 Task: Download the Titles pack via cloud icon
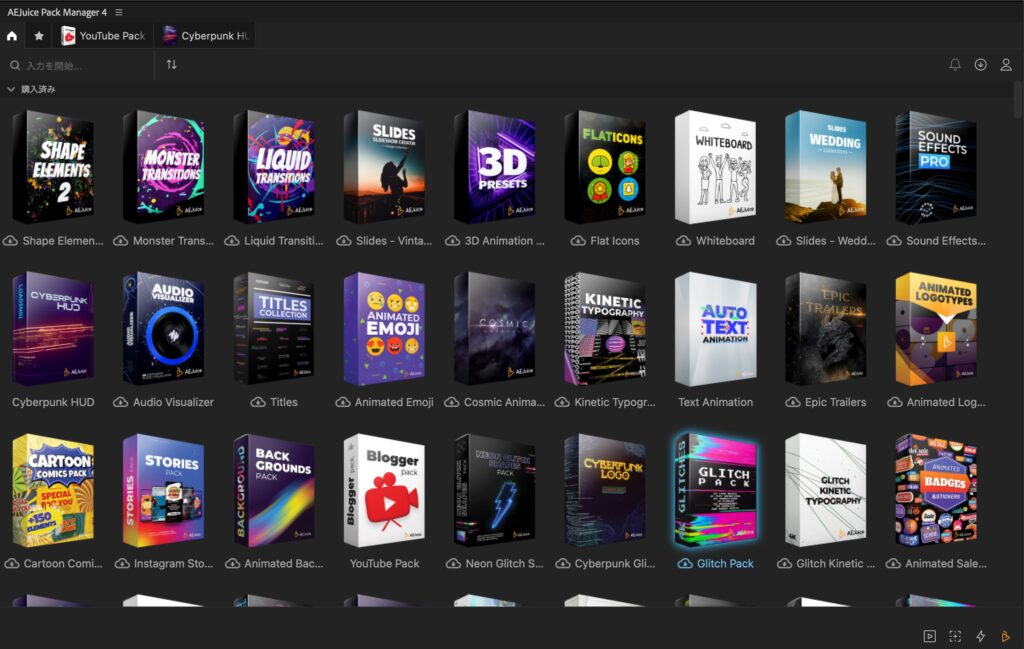[x=257, y=402]
